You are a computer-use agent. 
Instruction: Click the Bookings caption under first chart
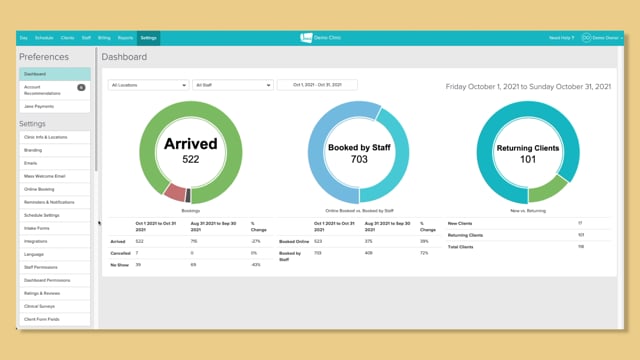[191, 211]
